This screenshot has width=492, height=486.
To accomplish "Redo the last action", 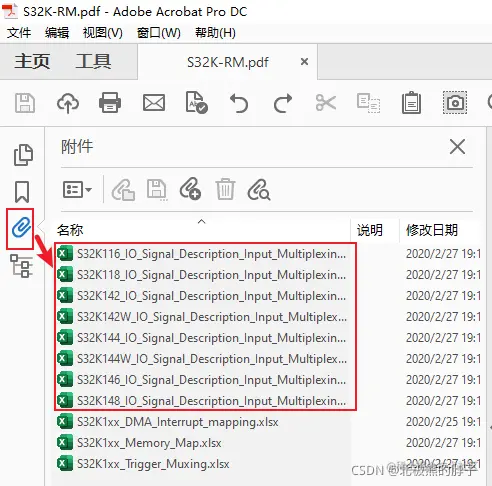I will (x=283, y=103).
